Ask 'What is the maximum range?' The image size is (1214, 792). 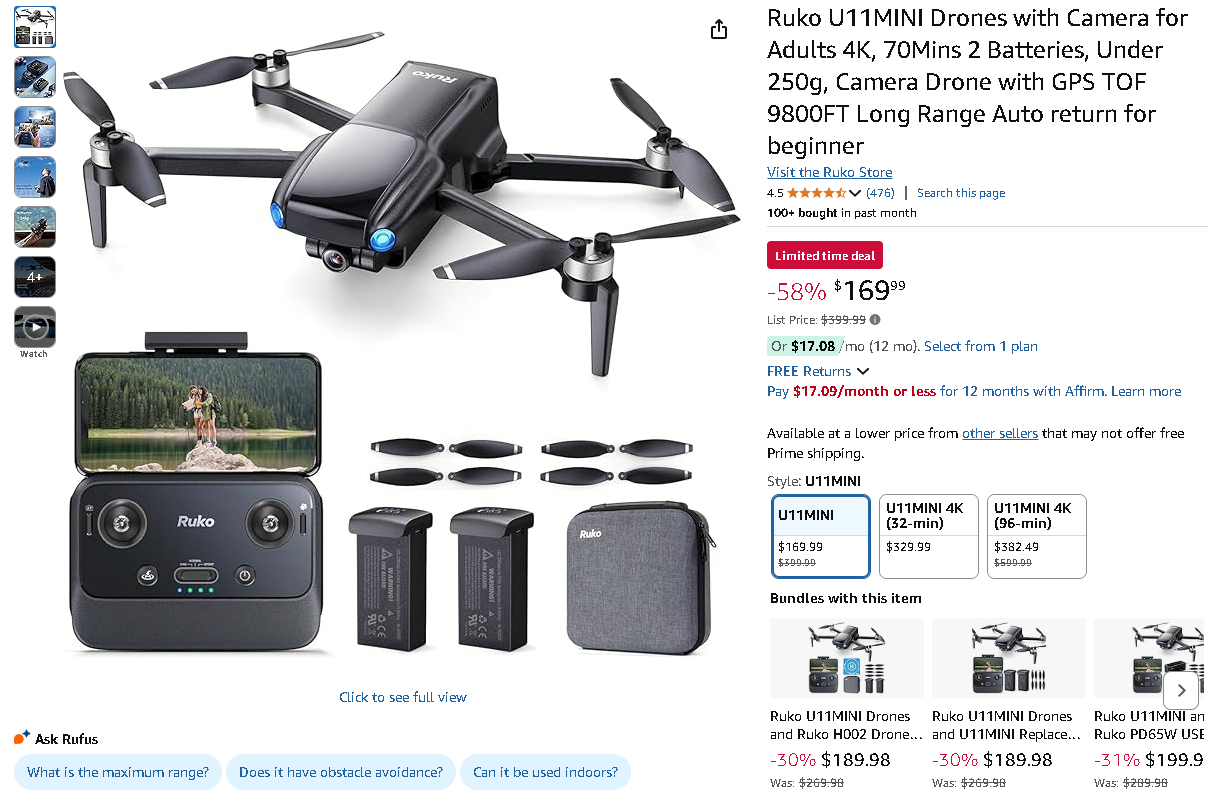coord(118,772)
